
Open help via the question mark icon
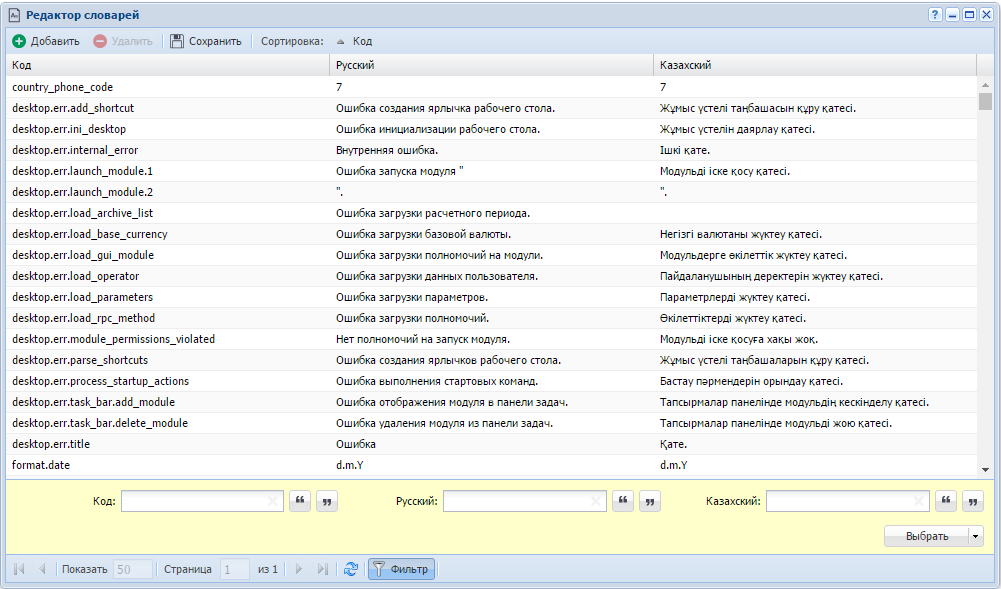(x=935, y=14)
